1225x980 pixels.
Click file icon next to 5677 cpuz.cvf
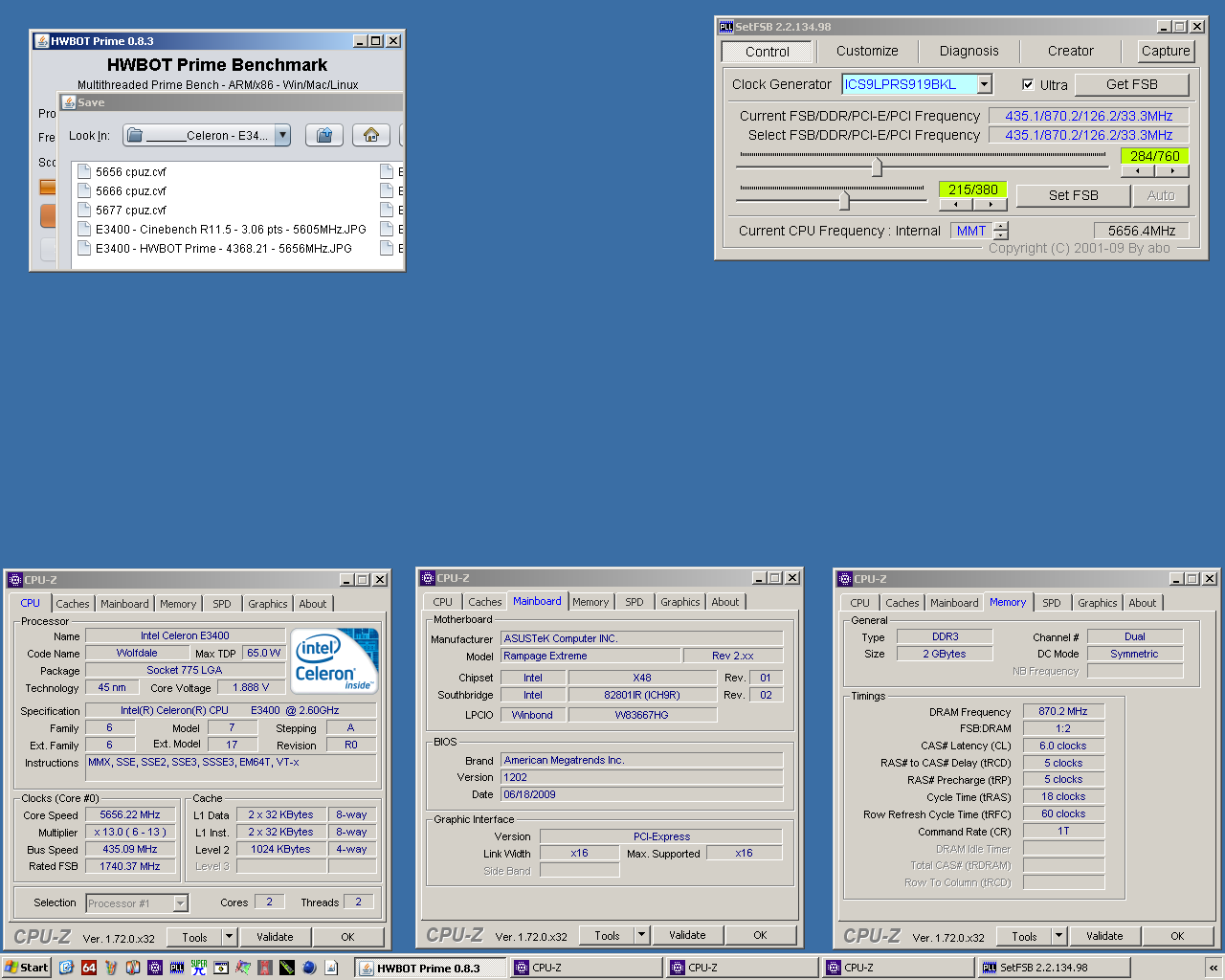click(x=84, y=211)
